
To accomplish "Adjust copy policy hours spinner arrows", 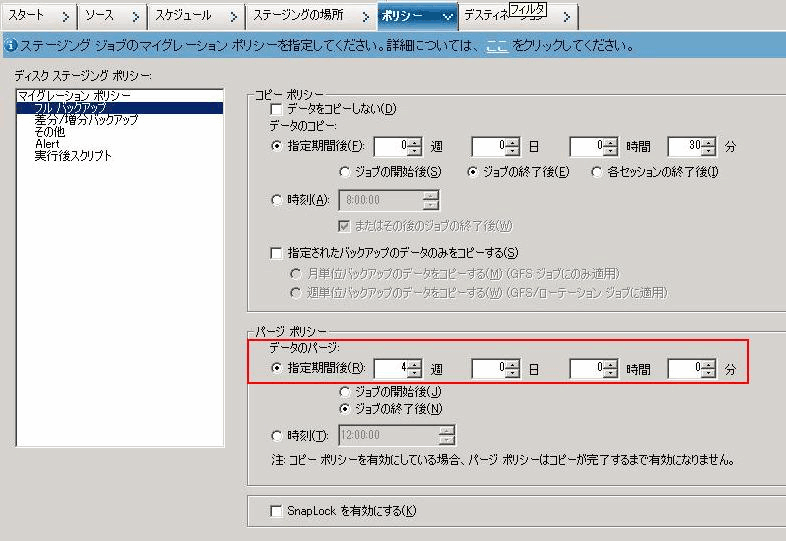I will pos(611,146).
